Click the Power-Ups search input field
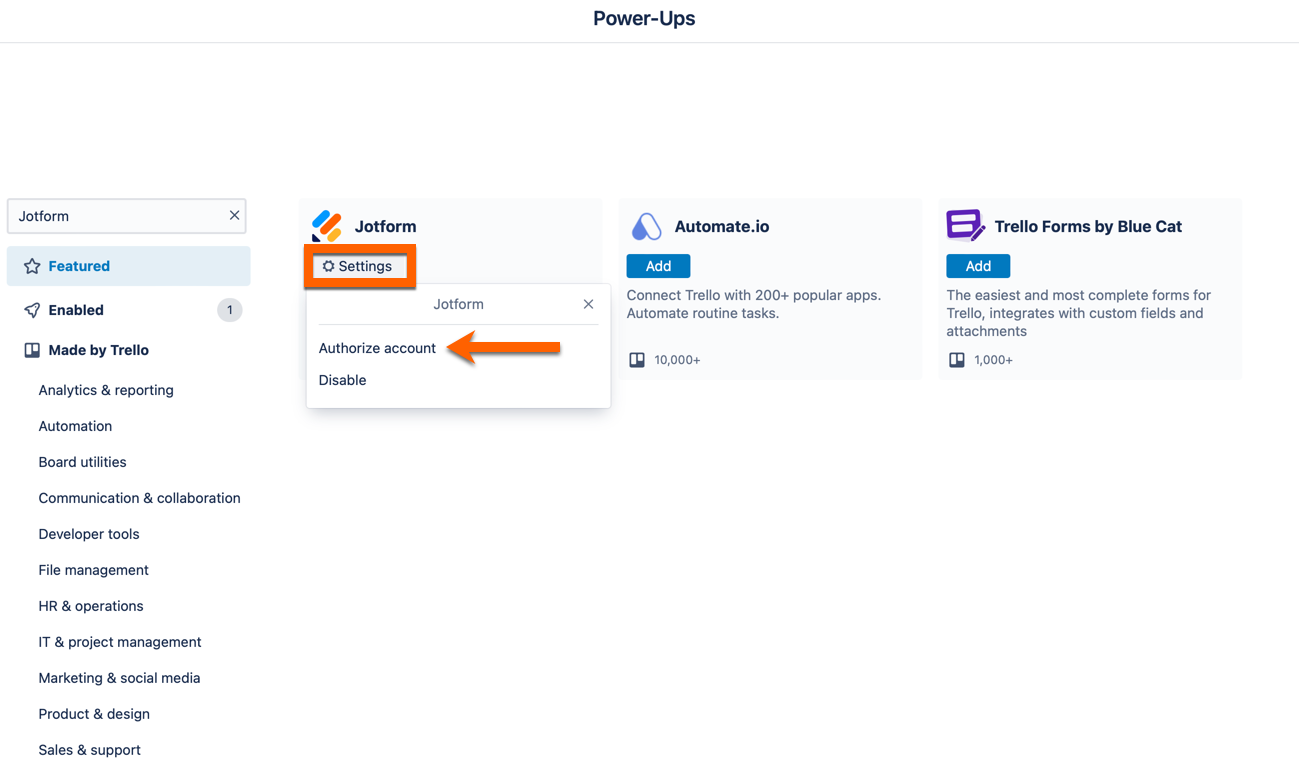The image size is (1299, 773). [118, 216]
